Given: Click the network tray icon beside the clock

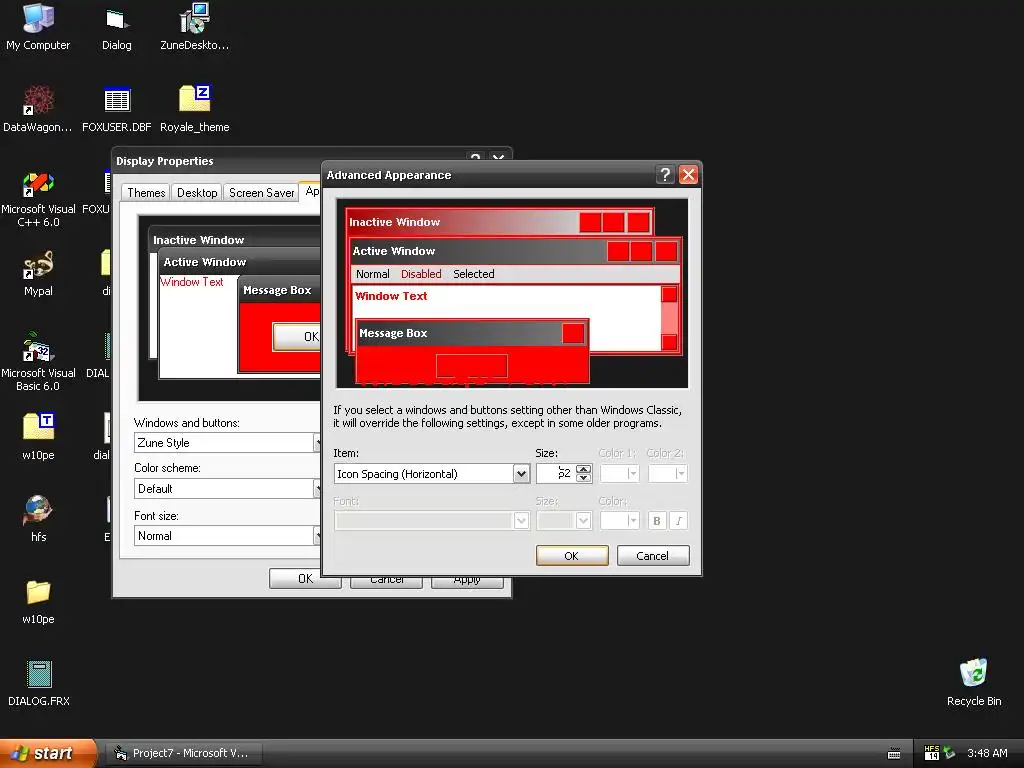Looking at the screenshot, I should click(949, 753).
